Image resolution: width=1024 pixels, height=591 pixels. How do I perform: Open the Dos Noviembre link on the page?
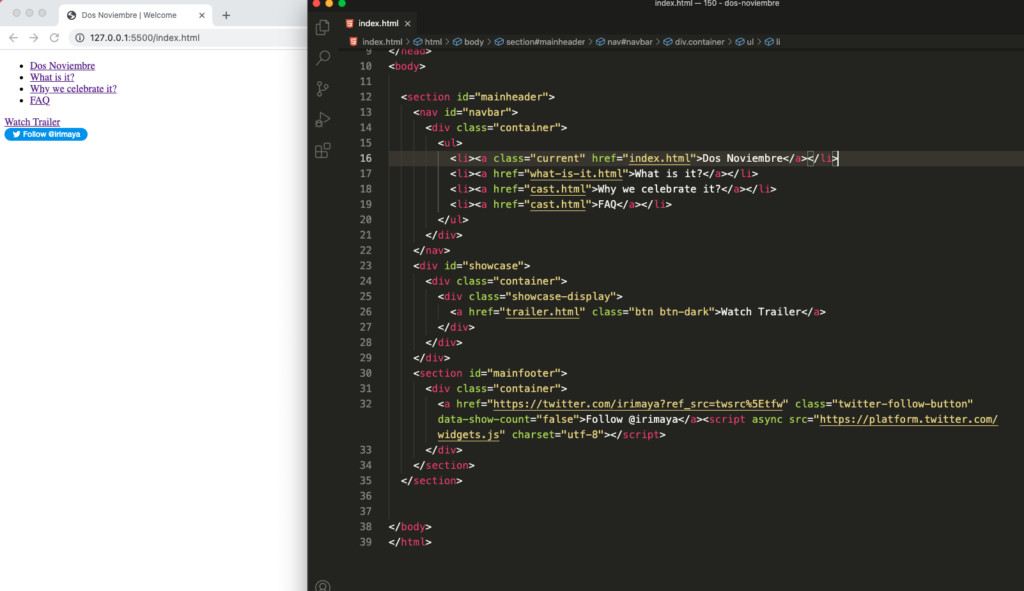click(x=62, y=66)
